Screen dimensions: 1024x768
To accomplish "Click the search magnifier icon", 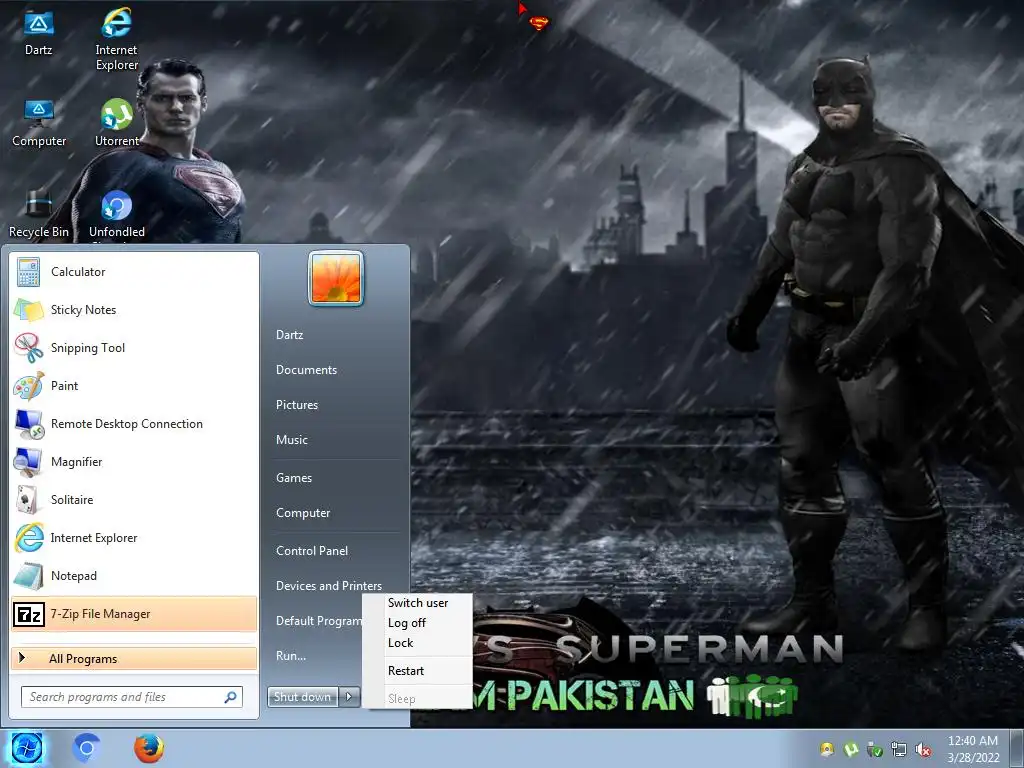I will (230, 697).
